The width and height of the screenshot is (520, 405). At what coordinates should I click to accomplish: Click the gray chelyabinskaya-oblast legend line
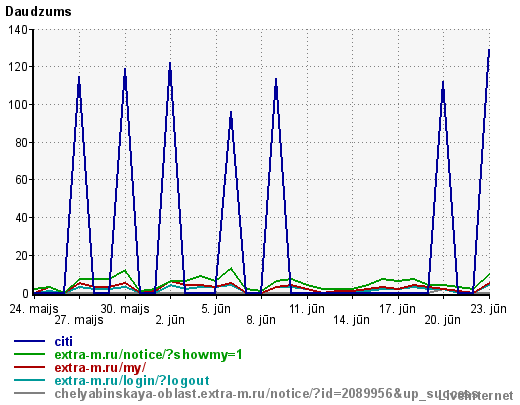pyautogui.click(x=29, y=393)
